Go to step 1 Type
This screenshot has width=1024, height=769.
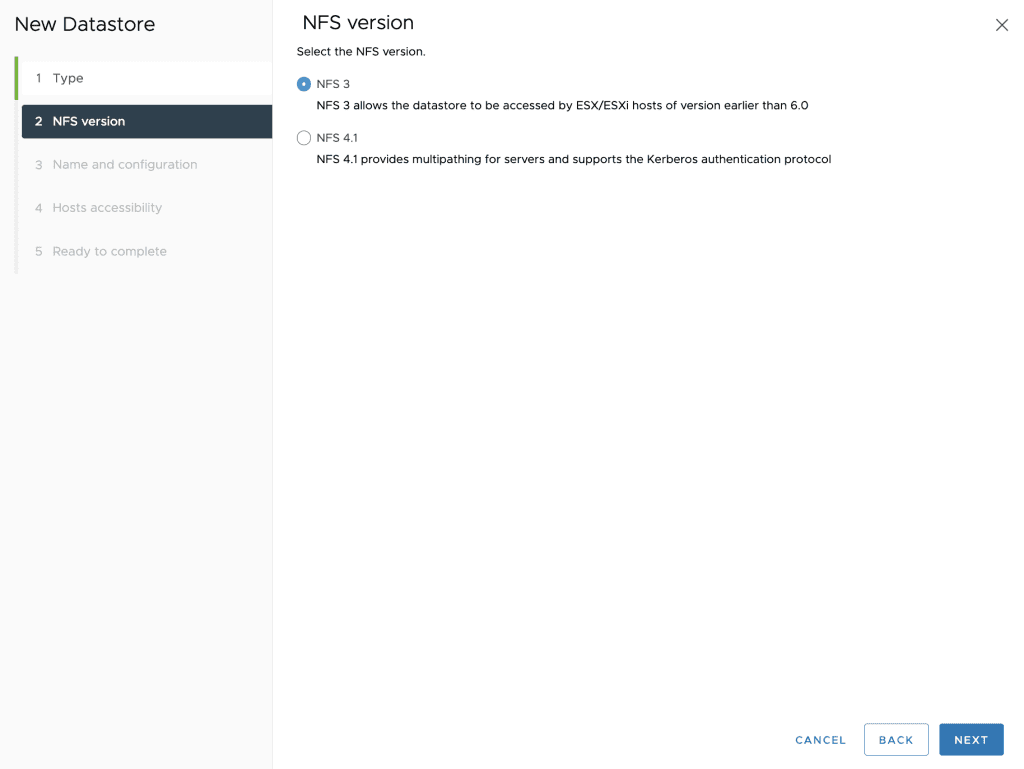pyautogui.click(x=147, y=78)
